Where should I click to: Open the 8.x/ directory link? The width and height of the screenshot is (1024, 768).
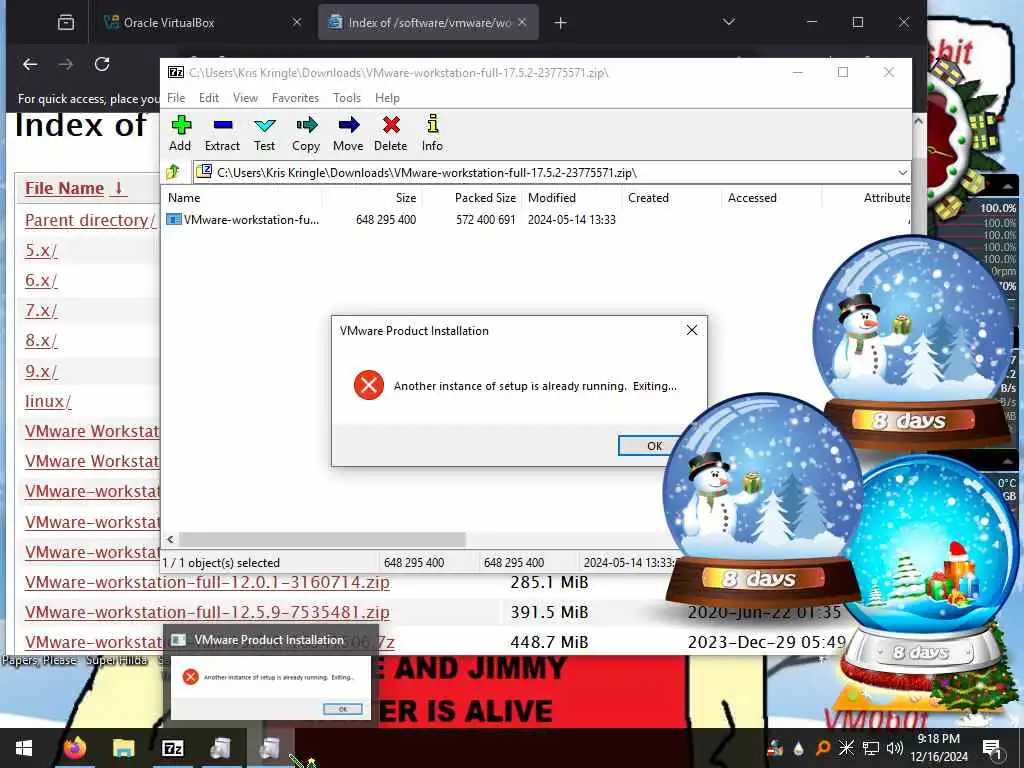pyautogui.click(x=41, y=340)
